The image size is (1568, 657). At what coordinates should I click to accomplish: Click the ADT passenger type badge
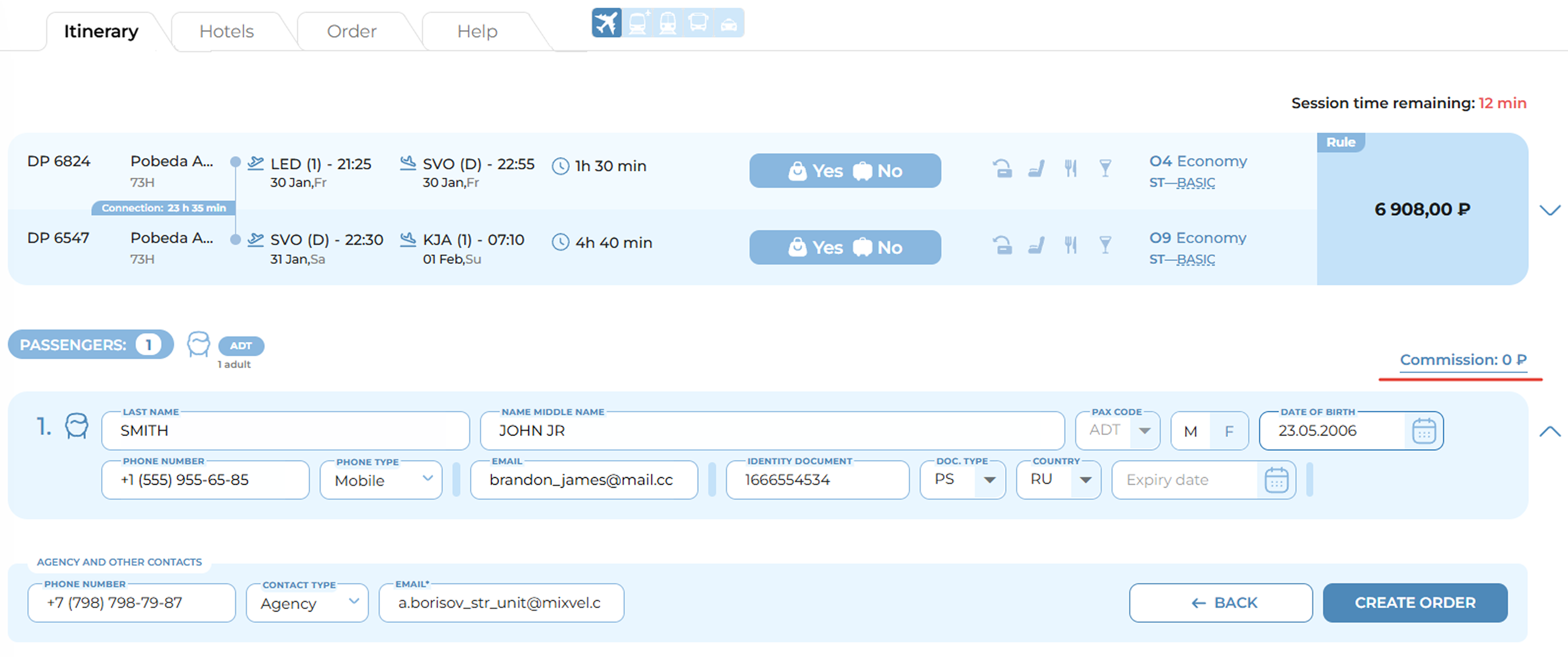point(241,346)
